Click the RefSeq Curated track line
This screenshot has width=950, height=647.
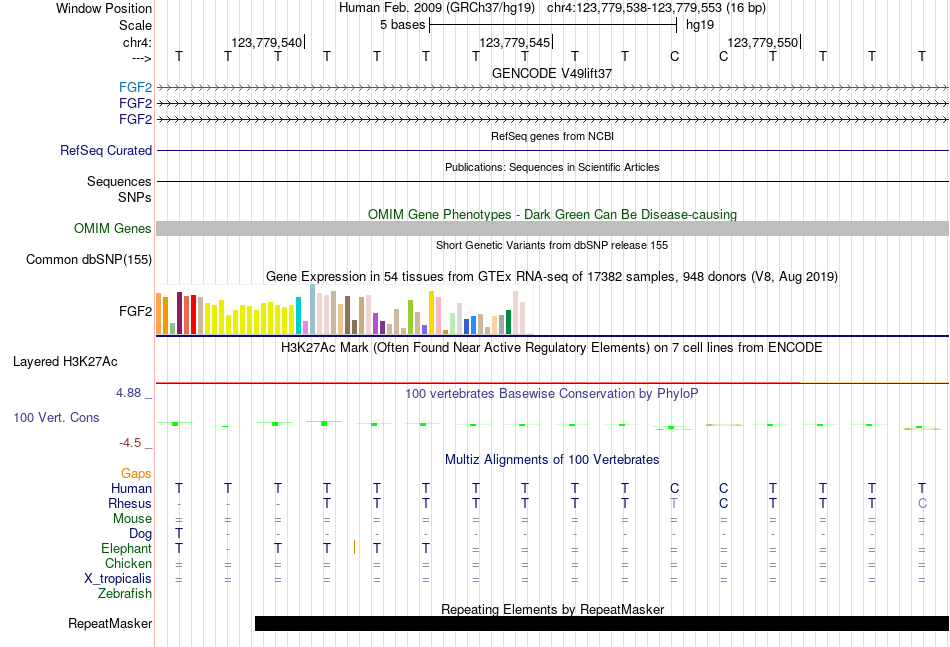coord(552,150)
